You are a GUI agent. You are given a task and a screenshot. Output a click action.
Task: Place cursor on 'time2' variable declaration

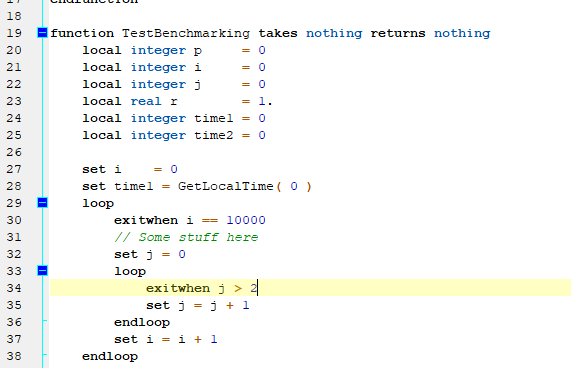pos(213,135)
